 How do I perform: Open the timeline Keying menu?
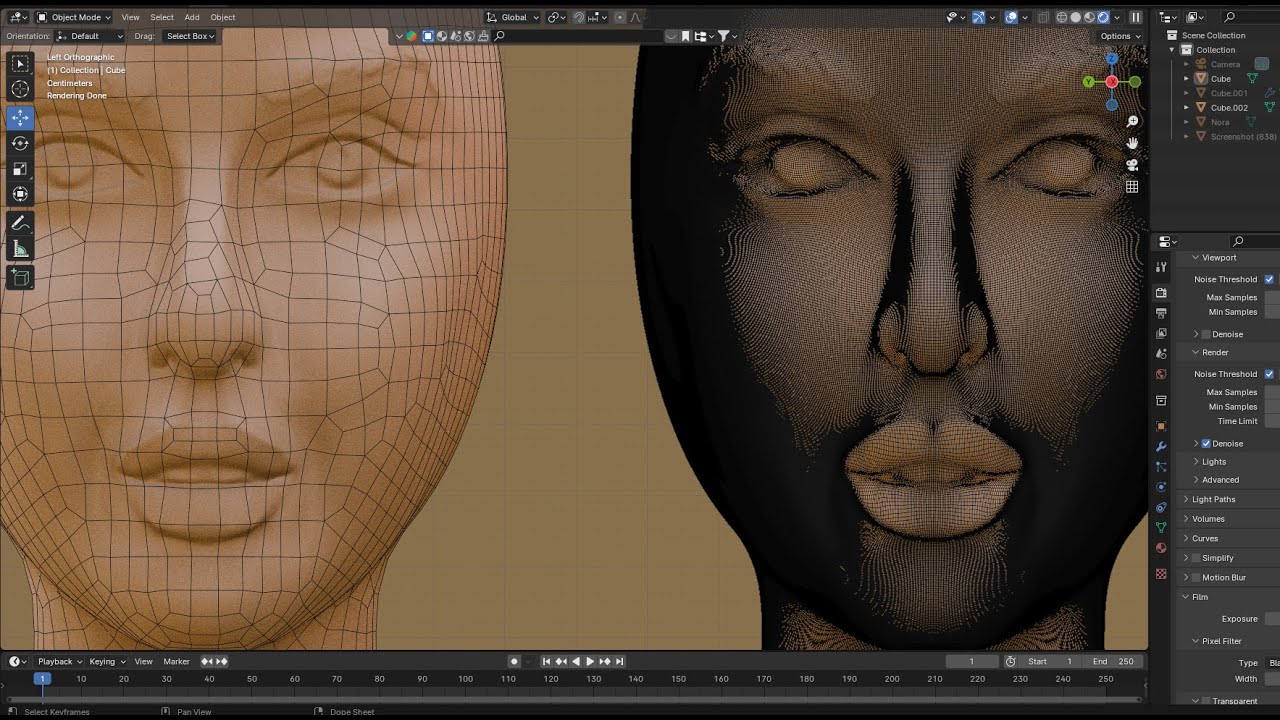coord(107,661)
